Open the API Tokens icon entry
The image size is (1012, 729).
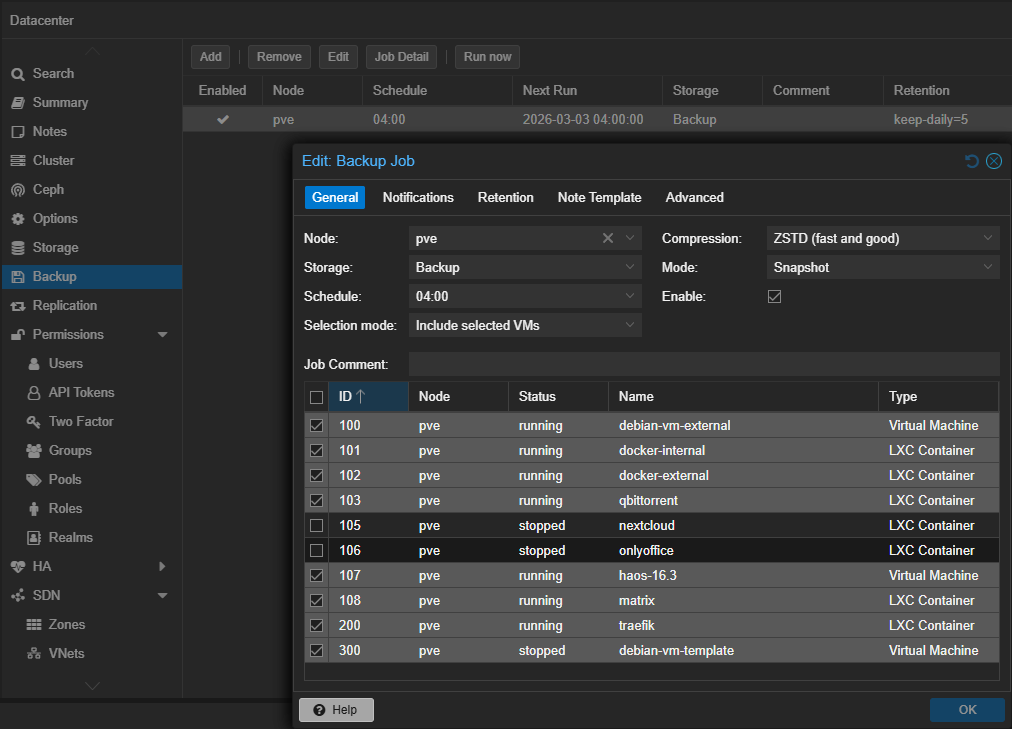[34, 393]
